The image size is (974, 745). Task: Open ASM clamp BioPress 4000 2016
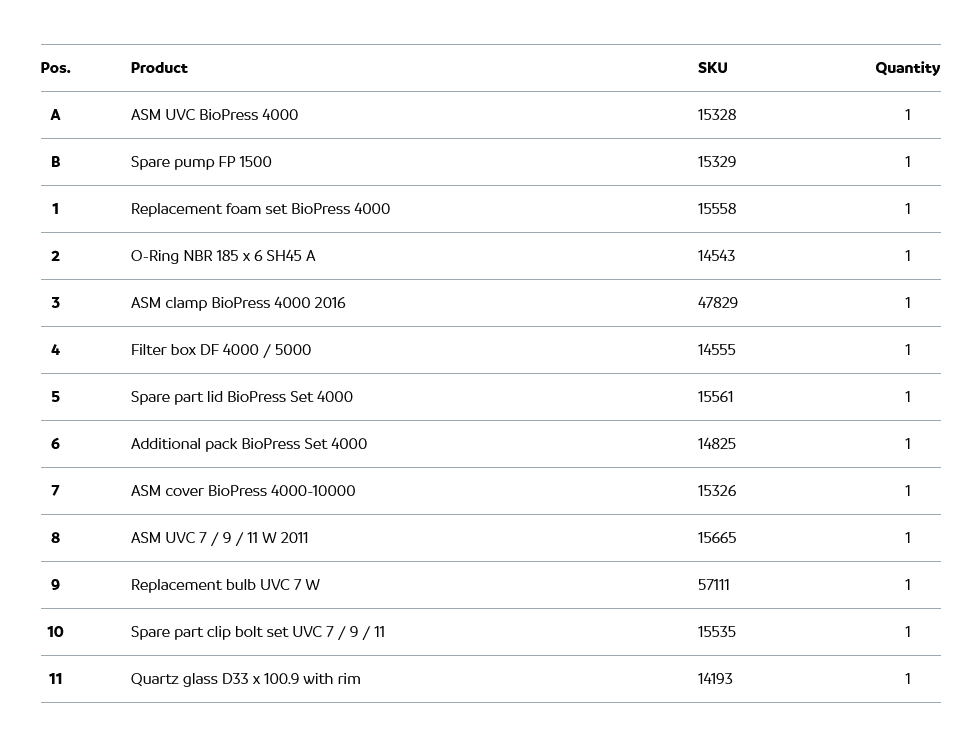[238, 303]
